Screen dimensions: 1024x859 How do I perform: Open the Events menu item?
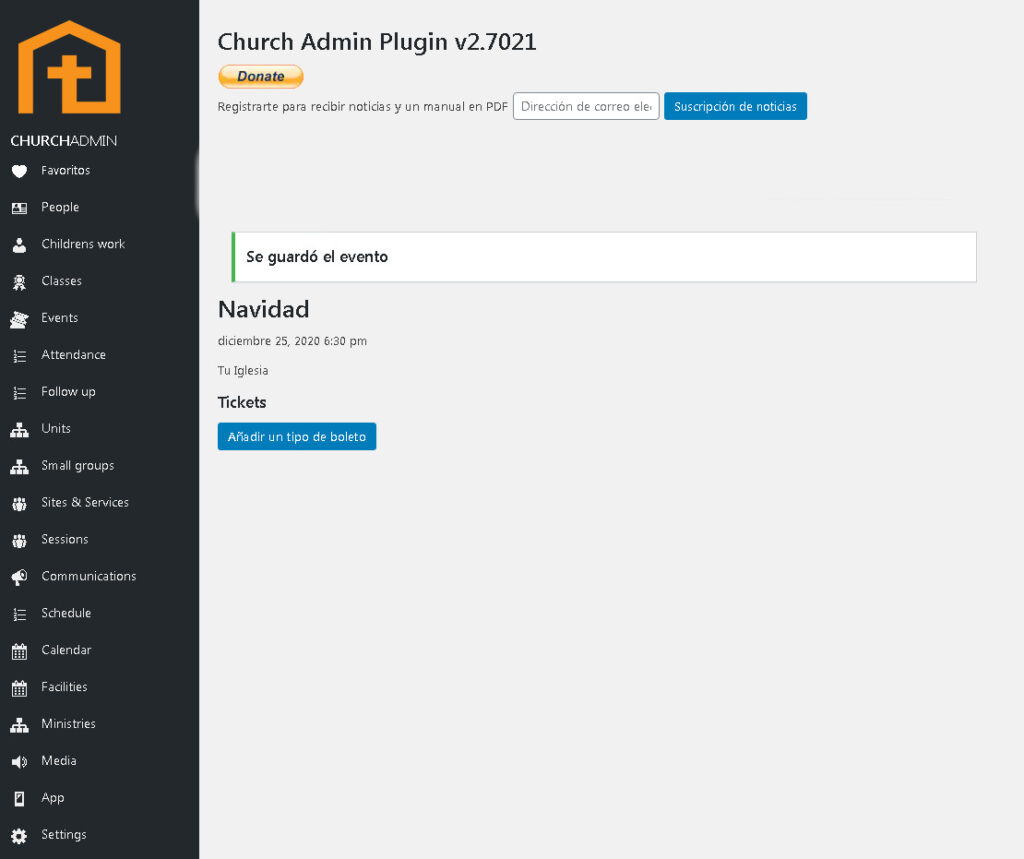point(59,318)
